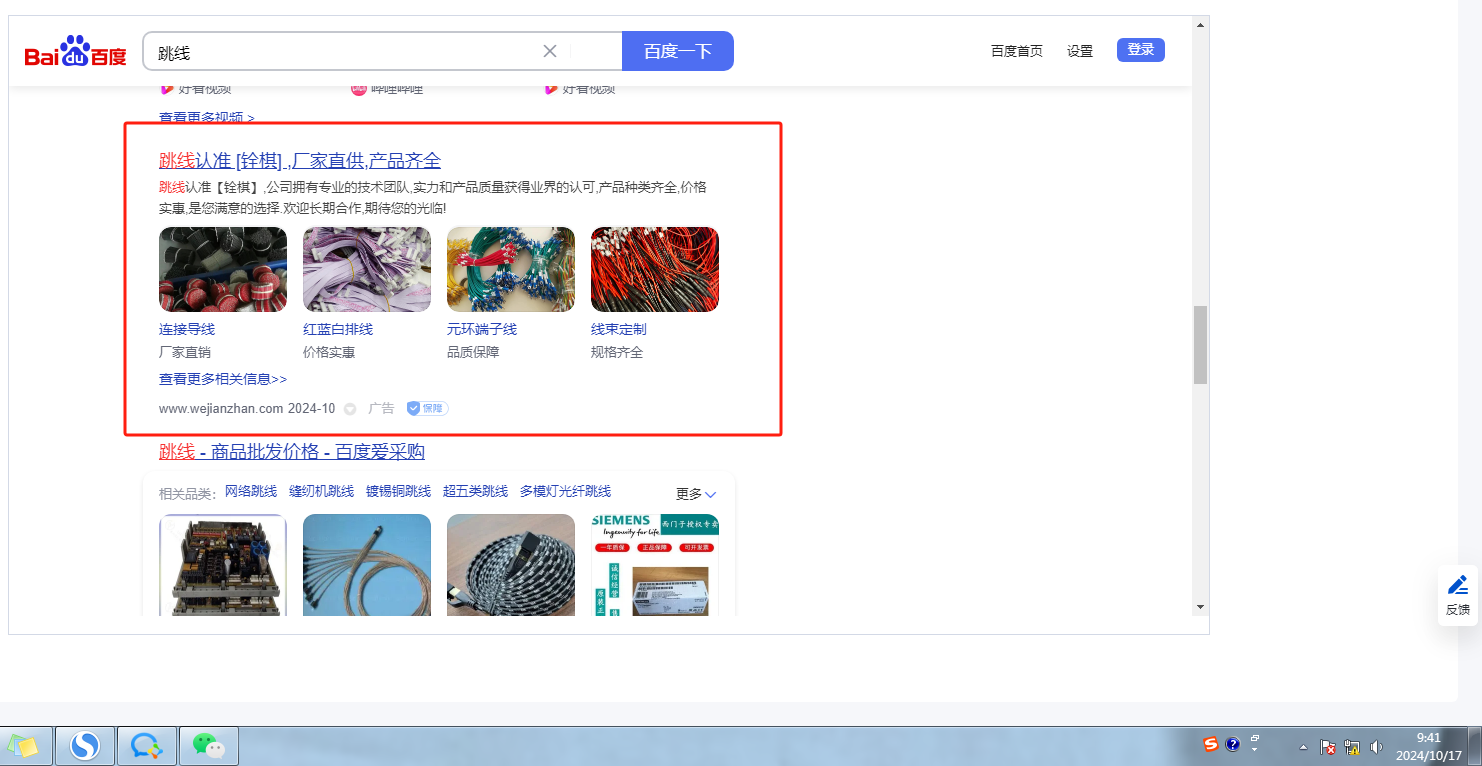Open the blue chat-bubble search taskbar icon
The height and width of the screenshot is (766, 1482).
click(148, 746)
